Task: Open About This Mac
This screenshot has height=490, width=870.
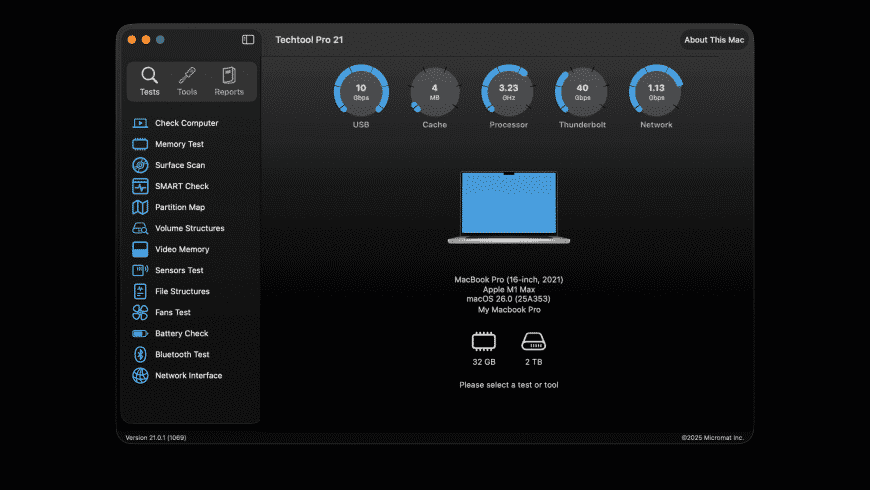Action: coord(714,40)
